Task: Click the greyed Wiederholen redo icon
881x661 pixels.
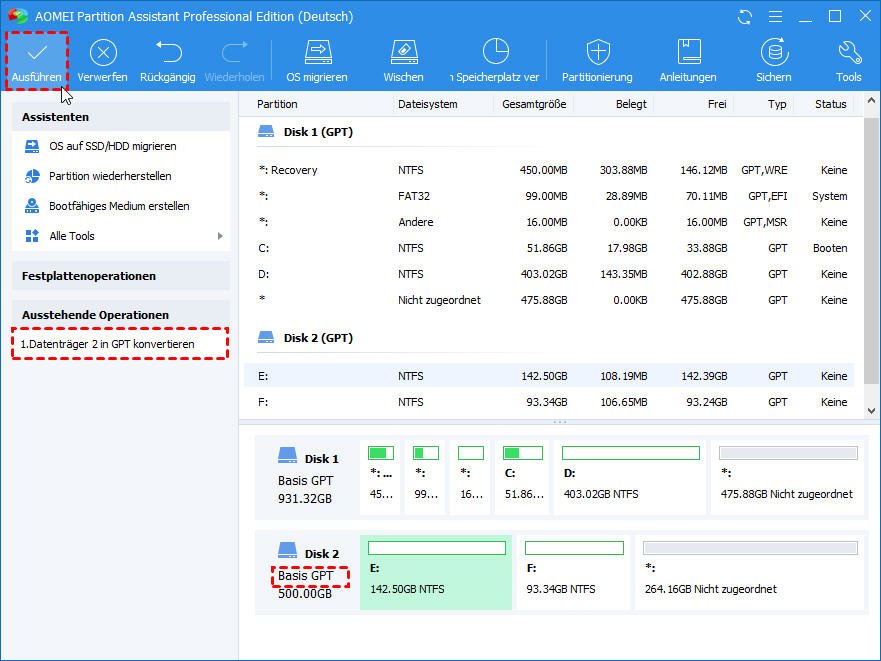Action: pos(234,52)
